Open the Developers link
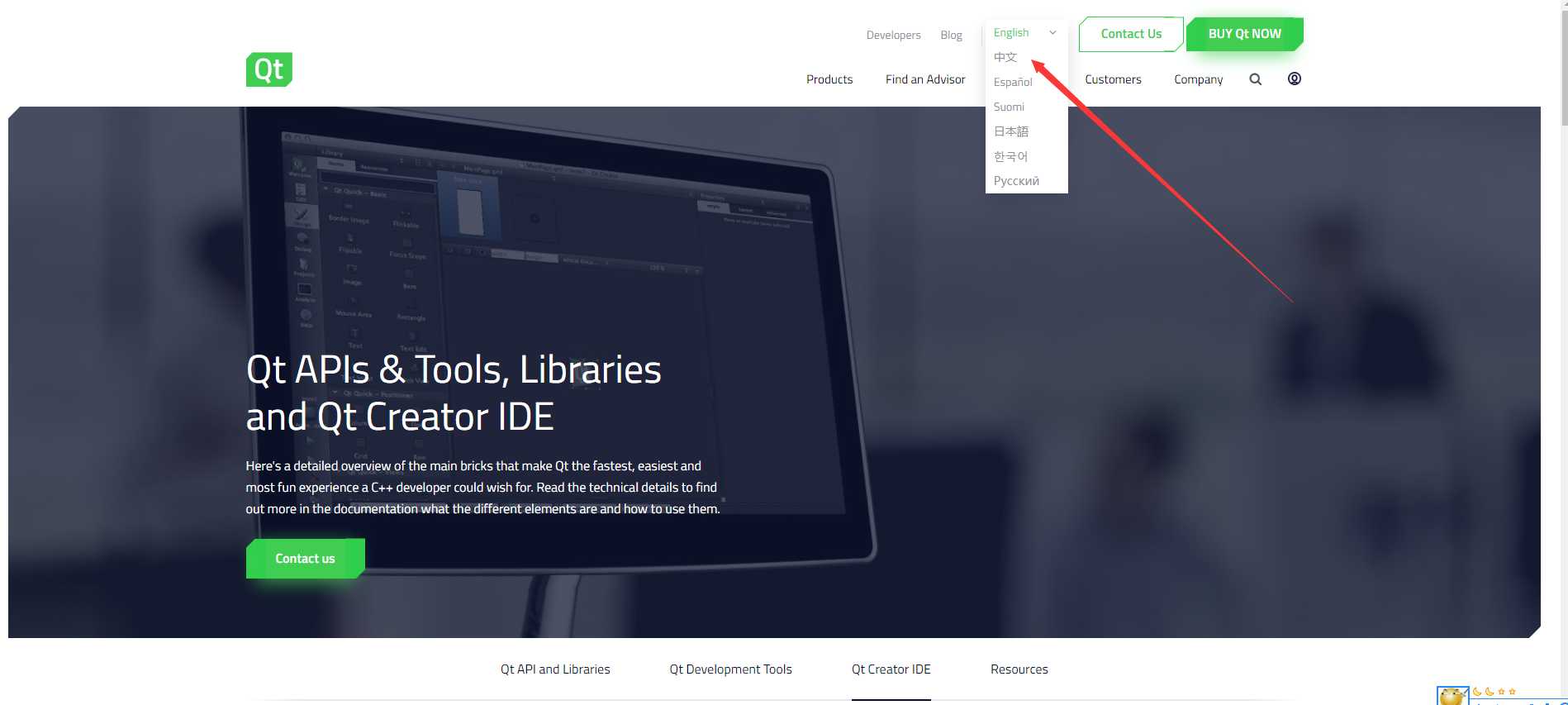 (x=893, y=35)
